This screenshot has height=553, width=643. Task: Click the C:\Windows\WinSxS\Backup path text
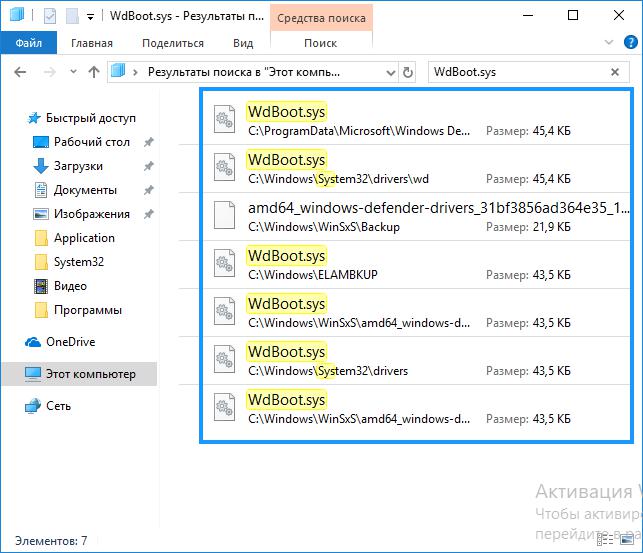pos(324,227)
